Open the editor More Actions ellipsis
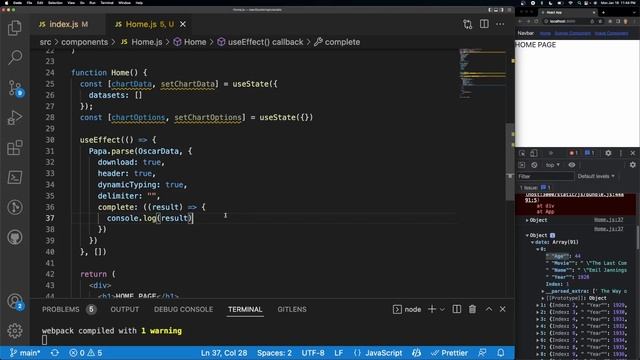 [500, 24]
